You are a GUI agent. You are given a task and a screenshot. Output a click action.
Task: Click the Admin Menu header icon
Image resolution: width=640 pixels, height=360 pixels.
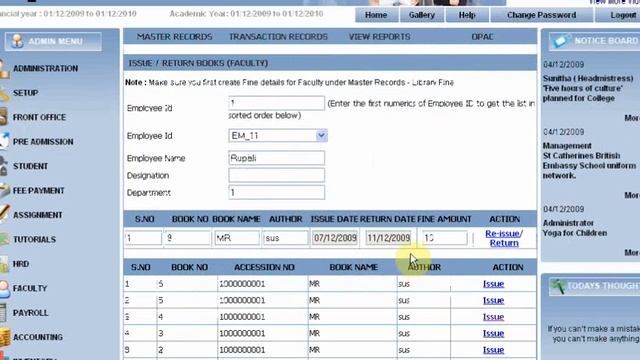(17, 41)
